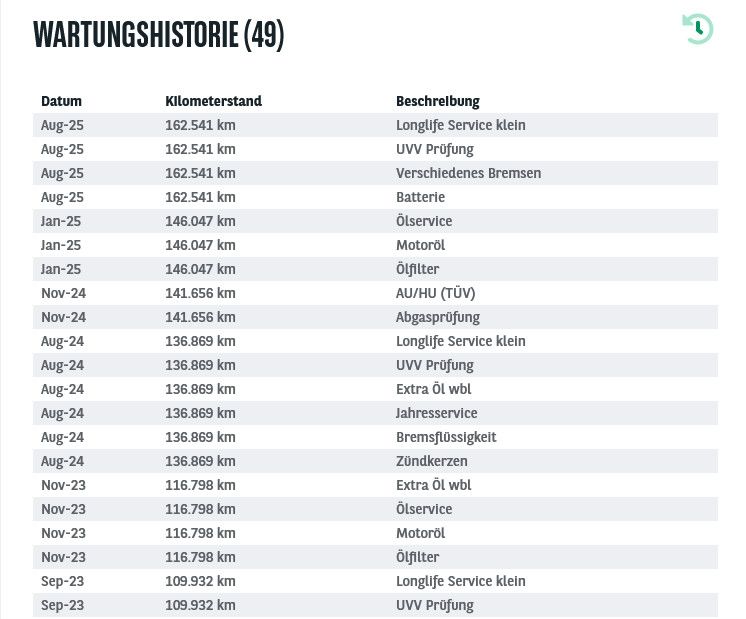The width and height of the screenshot is (746, 619).
Task: Click the Aug-24 Extra Öl wbl entry
Action: click(433, 389)
